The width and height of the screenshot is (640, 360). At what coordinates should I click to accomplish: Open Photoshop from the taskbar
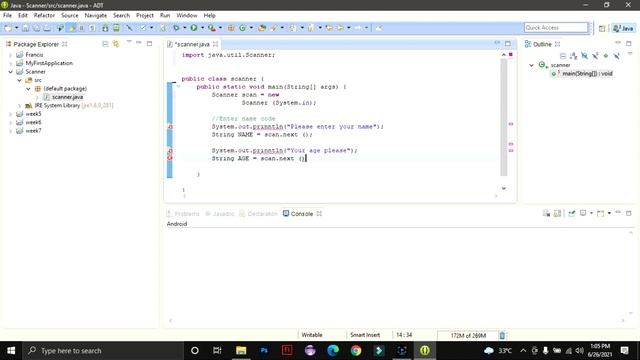(x=264, y=351)
